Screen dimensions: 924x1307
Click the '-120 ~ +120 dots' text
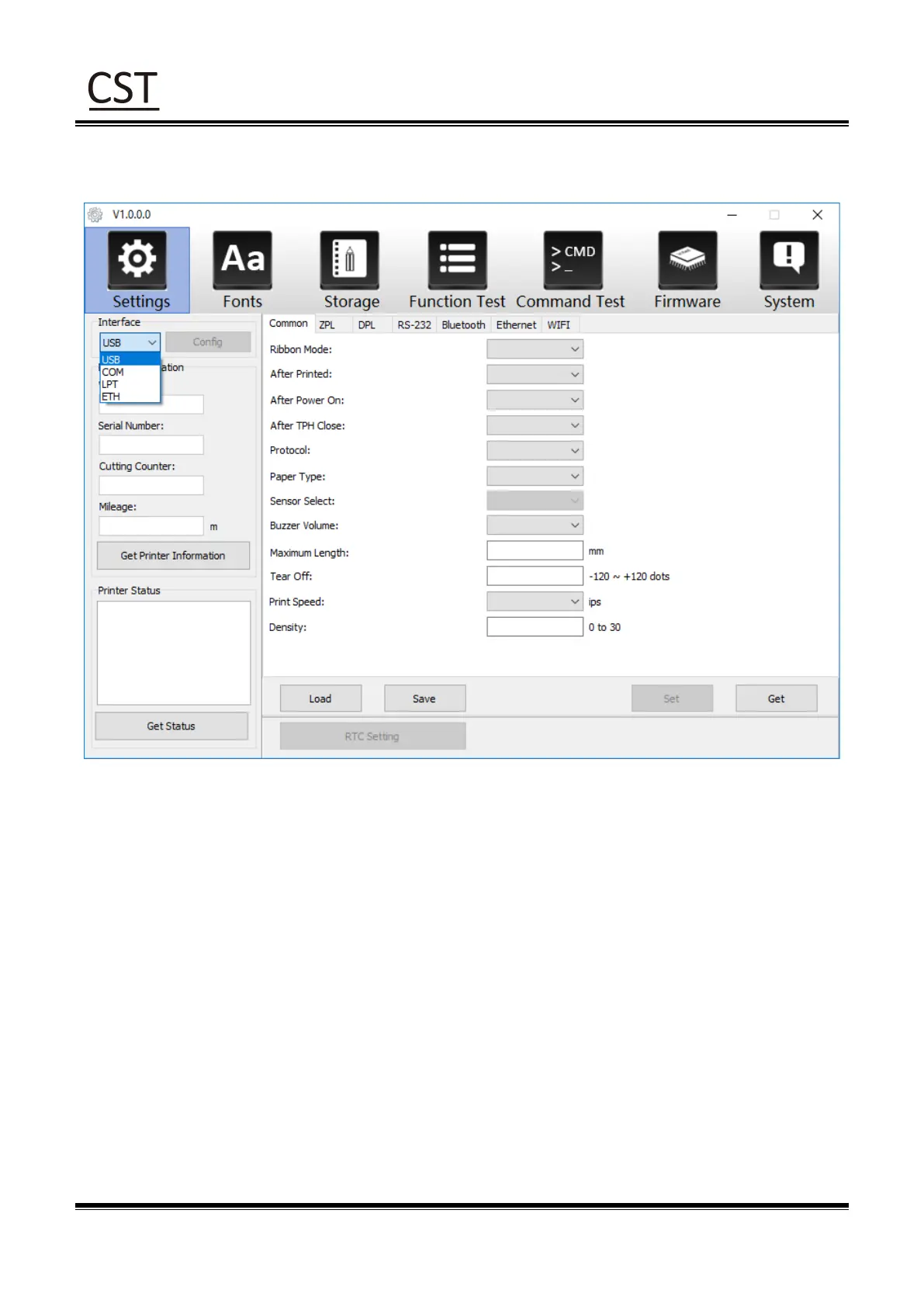pyautogui.click(x=629, y=577)
